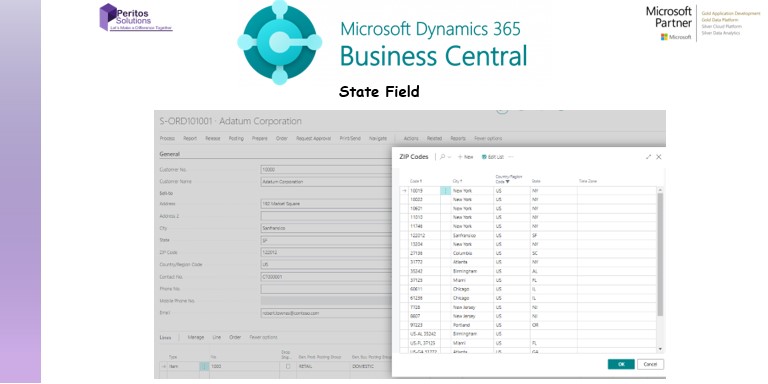Open Line menu in the Lines section
768x384 pixels.
(x=216, y=337)
